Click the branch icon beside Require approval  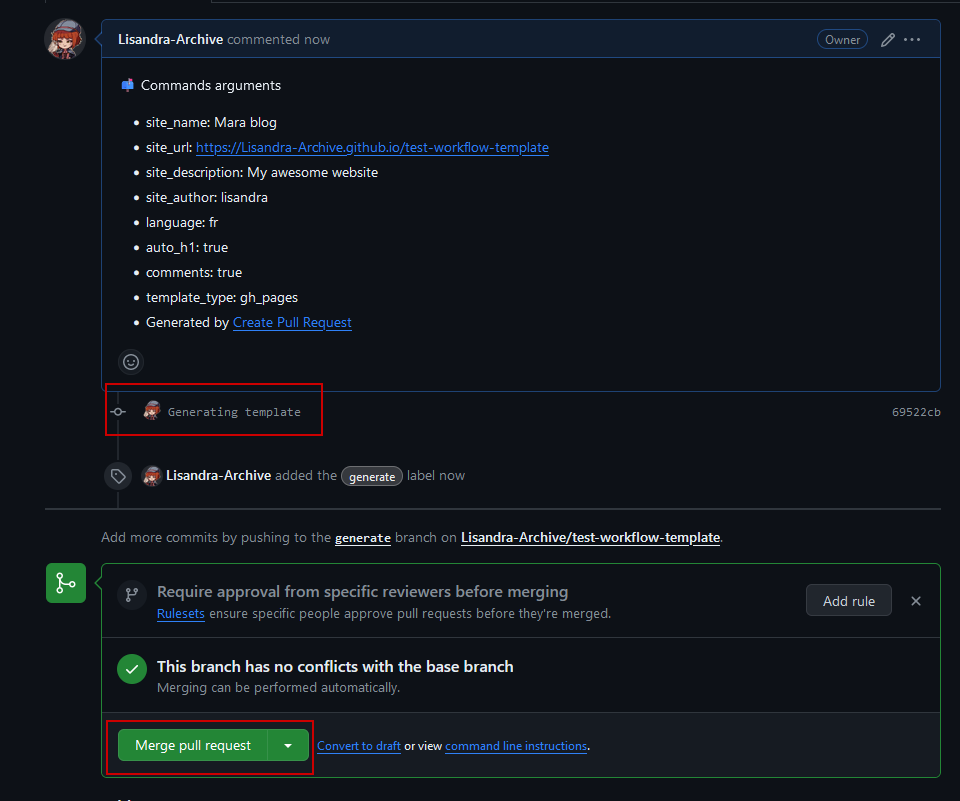click(132, 595)
